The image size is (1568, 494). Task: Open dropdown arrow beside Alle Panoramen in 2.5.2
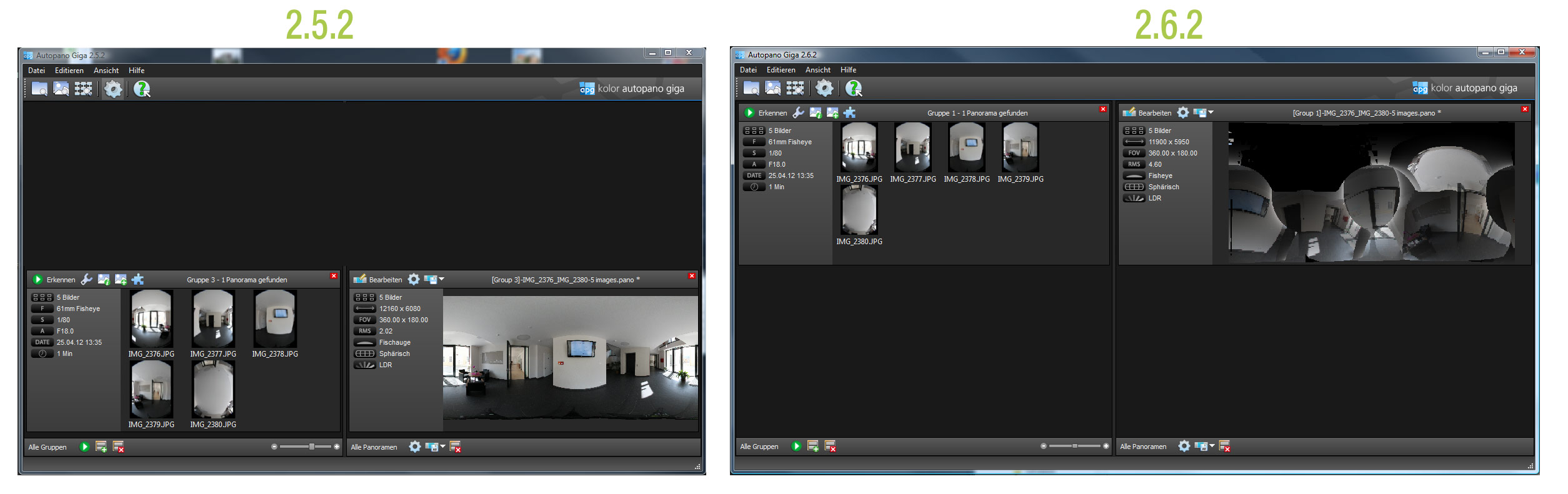pos(443,447)
